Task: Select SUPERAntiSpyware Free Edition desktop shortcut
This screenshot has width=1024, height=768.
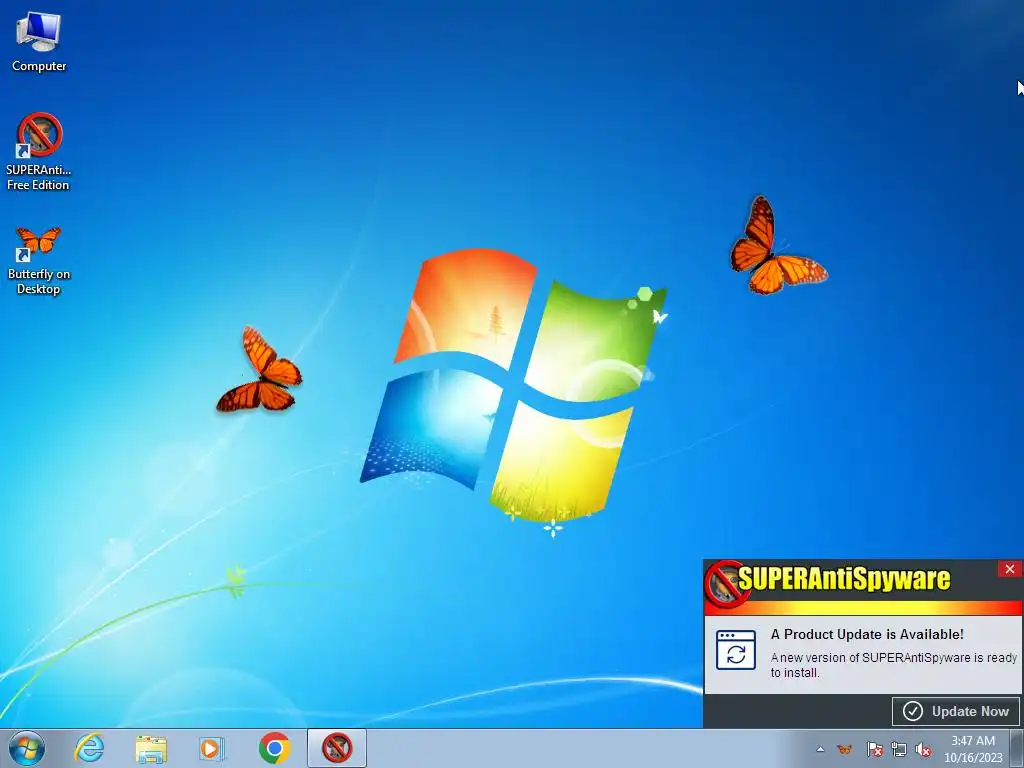Action: 39,152
